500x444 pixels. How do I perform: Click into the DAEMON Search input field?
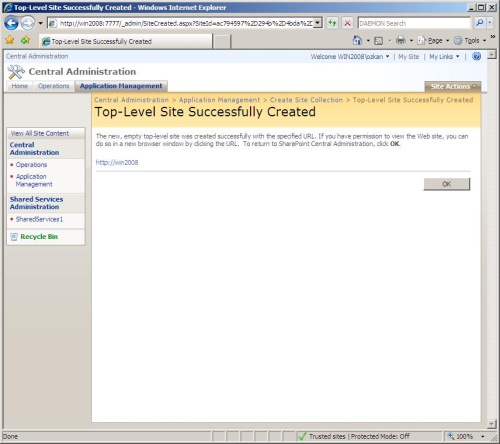414,23
